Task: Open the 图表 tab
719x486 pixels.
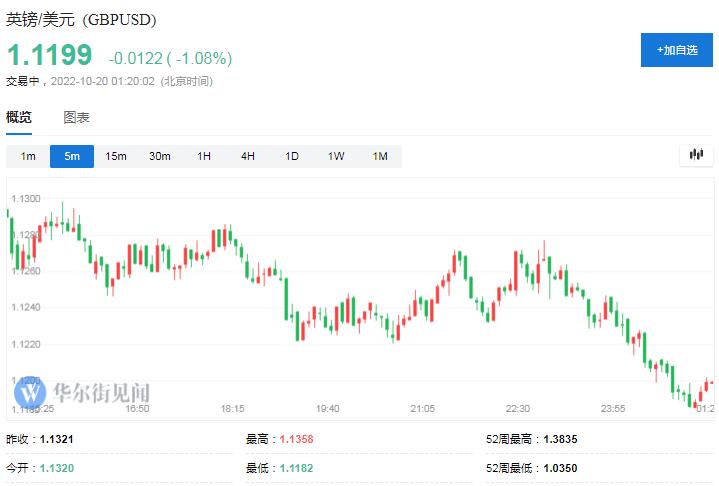Action: [77, 117]
